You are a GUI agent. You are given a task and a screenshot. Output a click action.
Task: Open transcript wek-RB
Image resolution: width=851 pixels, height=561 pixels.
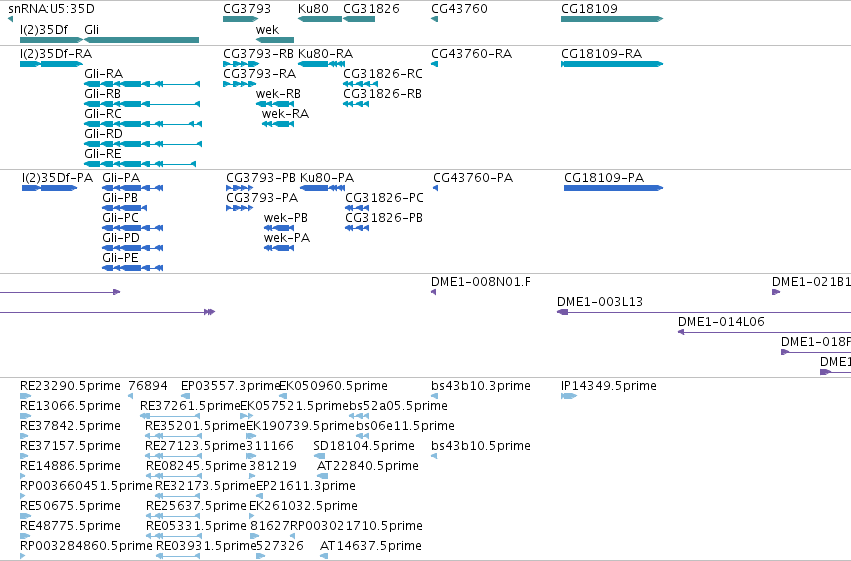[275, 104]
